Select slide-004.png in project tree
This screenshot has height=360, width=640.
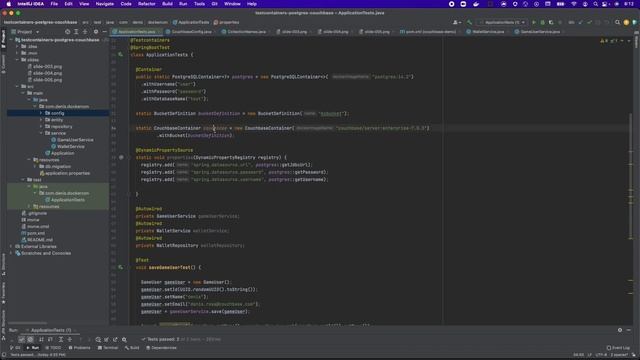47,73
